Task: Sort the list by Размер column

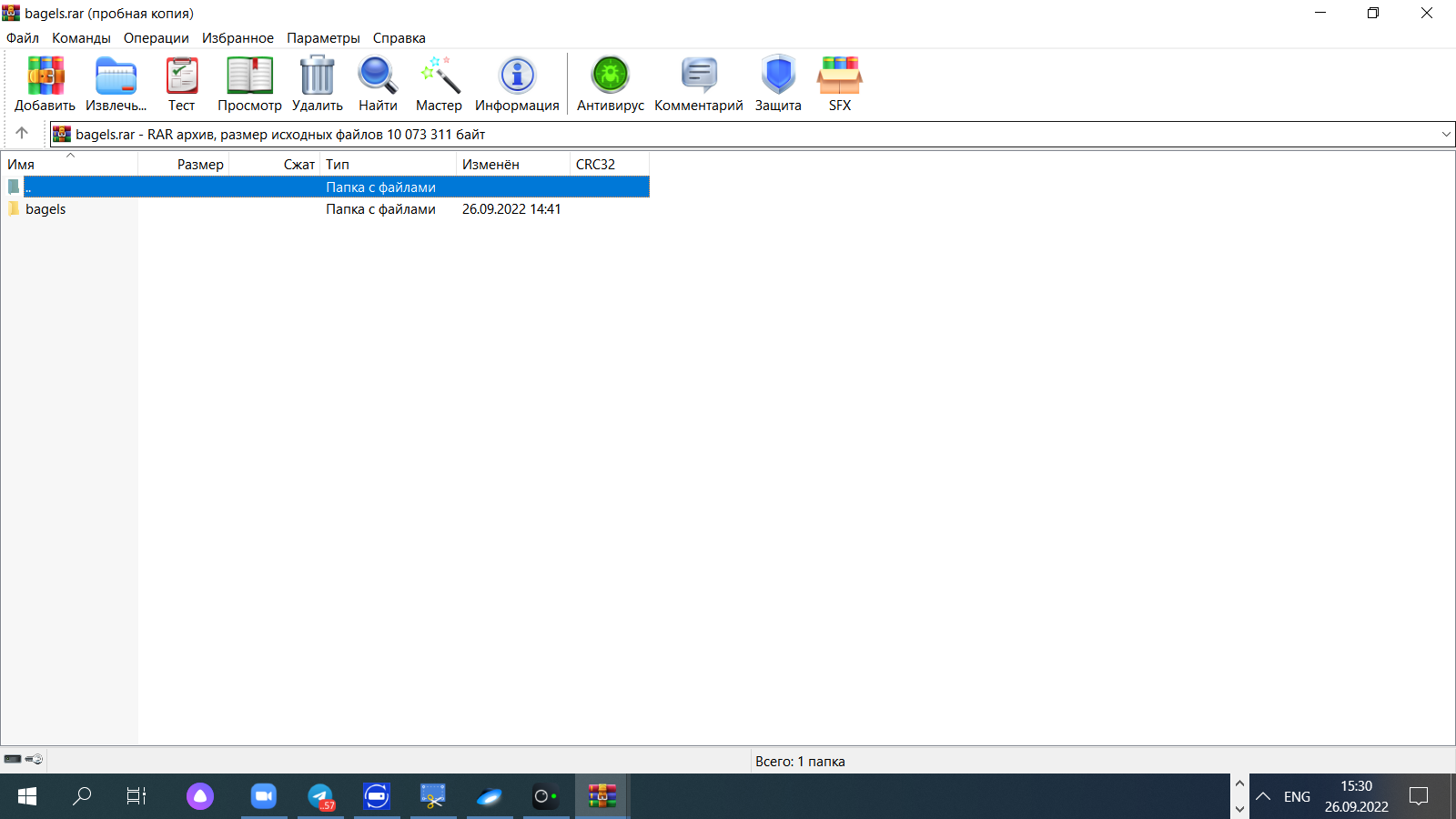Action: click(x=199, y=165)
